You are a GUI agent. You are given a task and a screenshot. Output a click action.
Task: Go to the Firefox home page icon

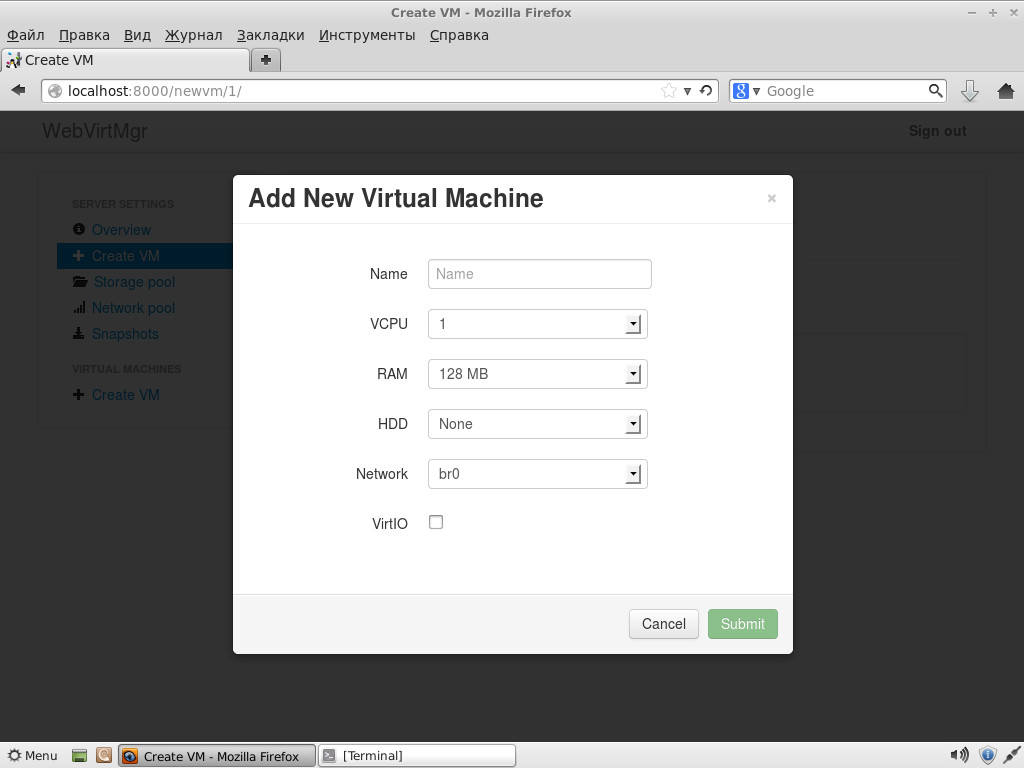point(1006,91)
